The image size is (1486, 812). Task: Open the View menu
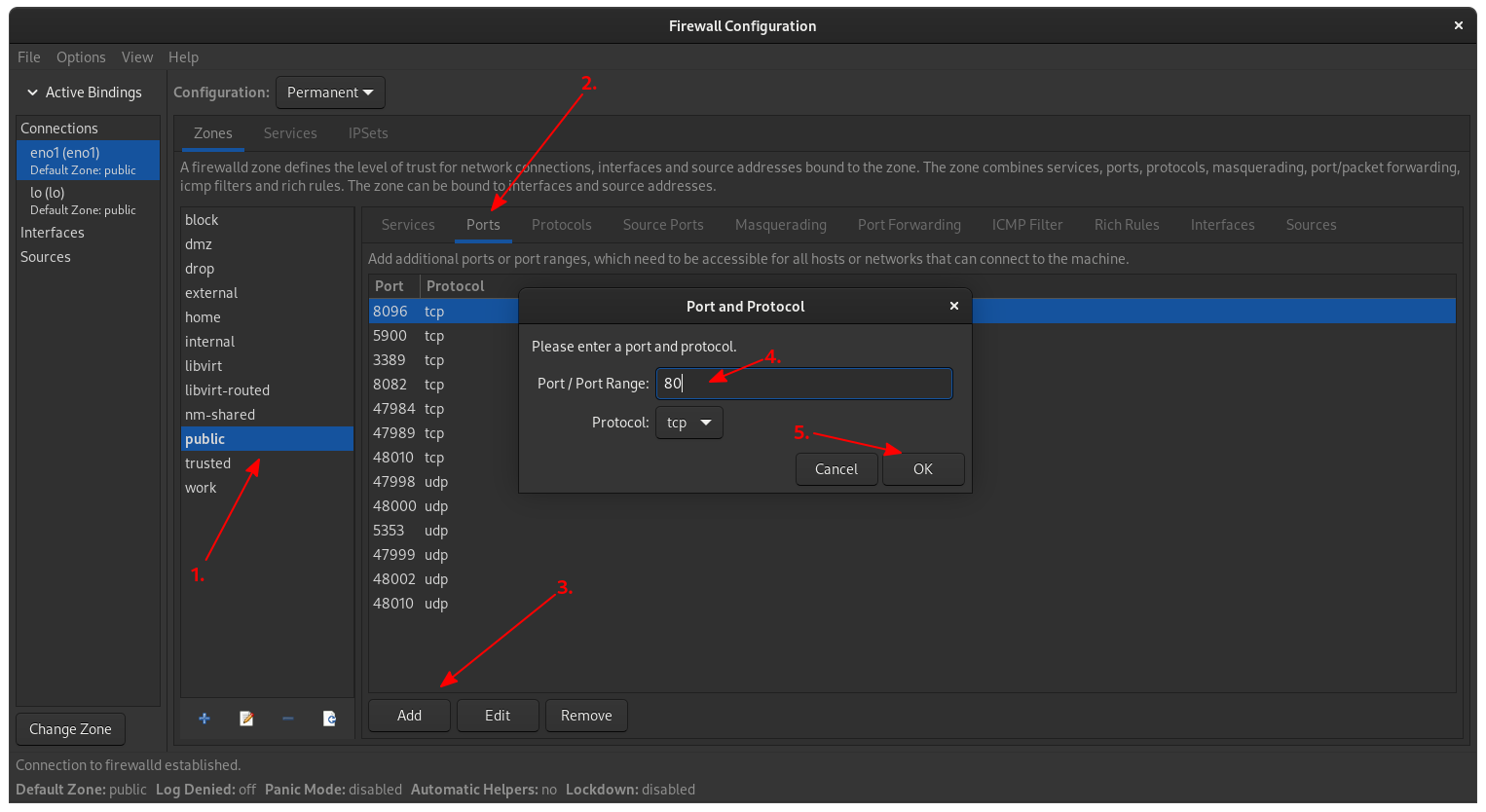(137, 56)
